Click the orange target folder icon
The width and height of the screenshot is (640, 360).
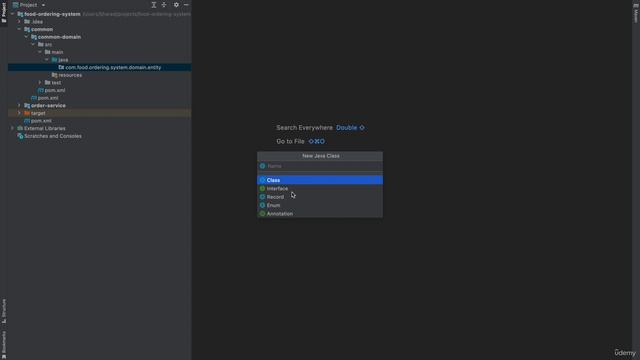pyautogui.click(x=27, y=113)
